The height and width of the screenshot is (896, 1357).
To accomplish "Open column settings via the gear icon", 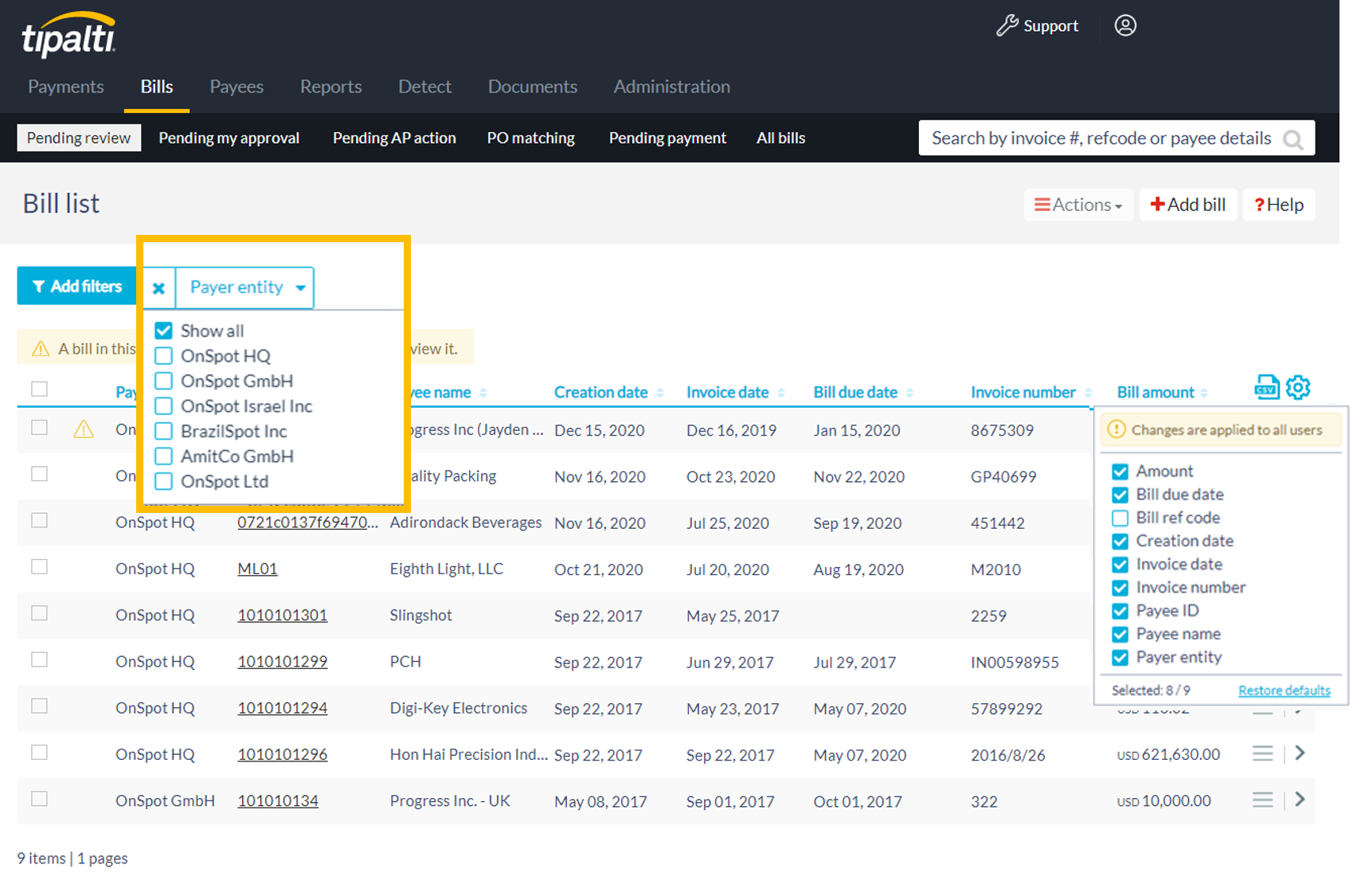I will coord(1299,388).
